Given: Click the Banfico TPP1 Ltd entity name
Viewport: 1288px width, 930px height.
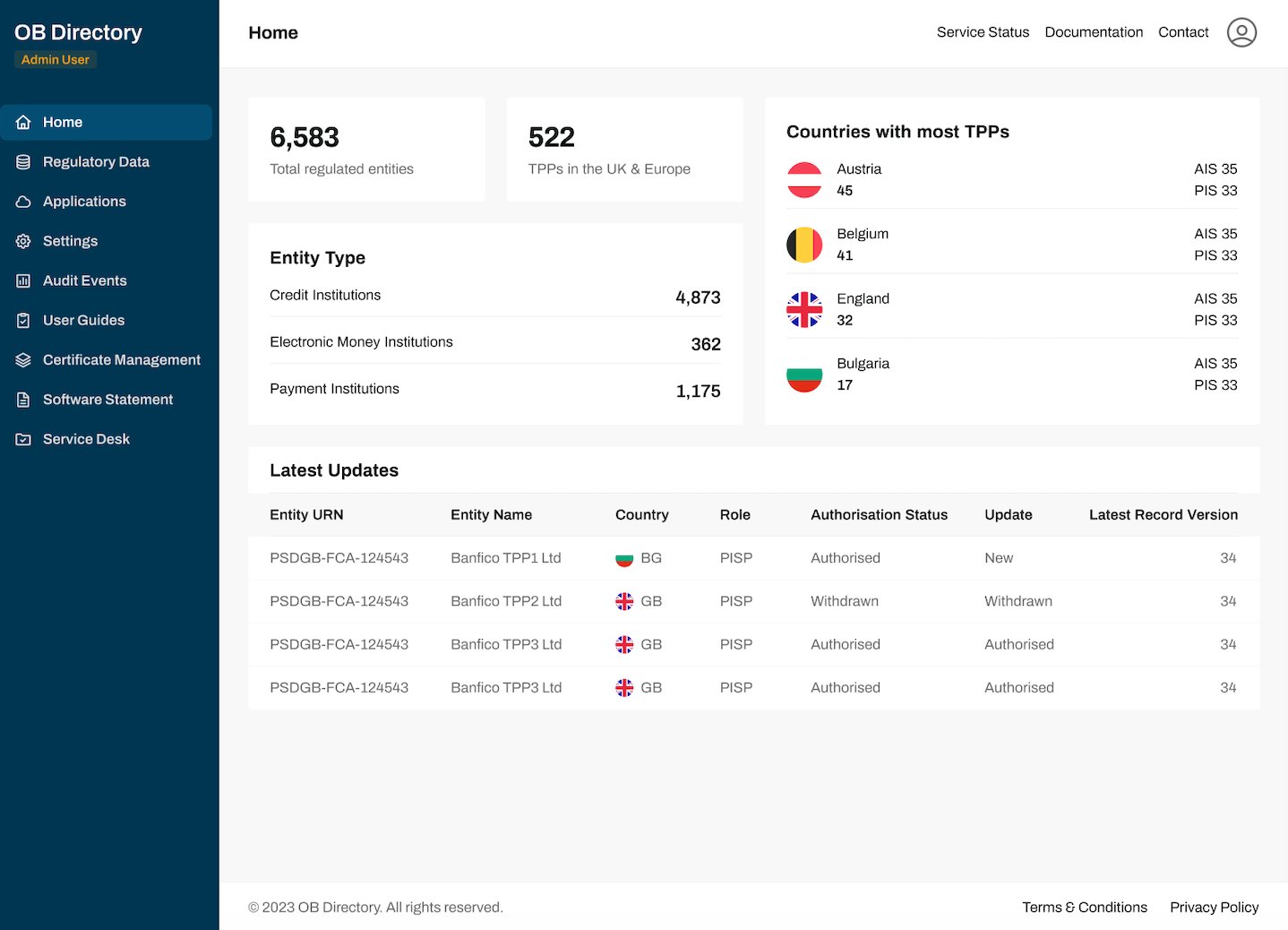Looking at the screenshot, I should pyautogui.click(x=505, y=558).
